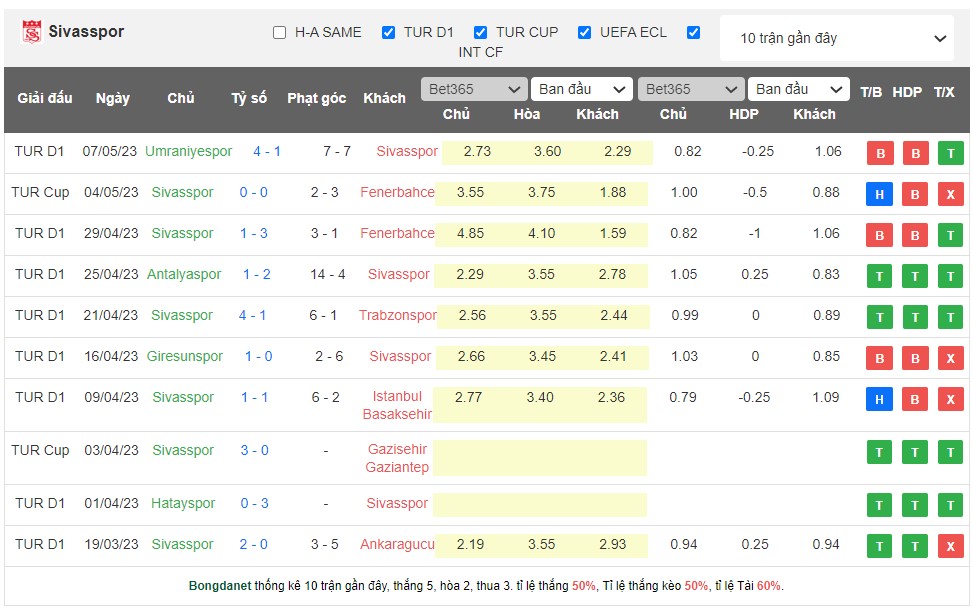This screenshot has height=610, width=973.
Task: Click the Sivasspor club logo
Action: 31,32
